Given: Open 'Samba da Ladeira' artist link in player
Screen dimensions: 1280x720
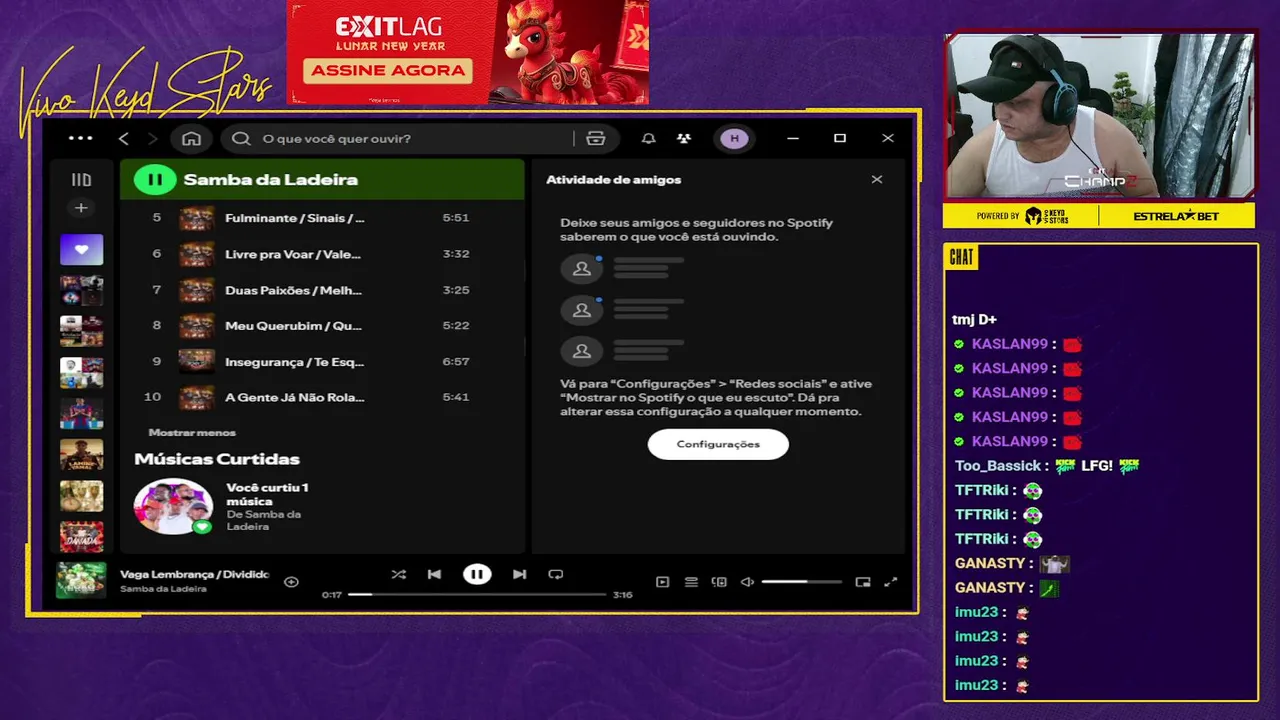Looking at the screenshot, I should [x=163, y=589].
